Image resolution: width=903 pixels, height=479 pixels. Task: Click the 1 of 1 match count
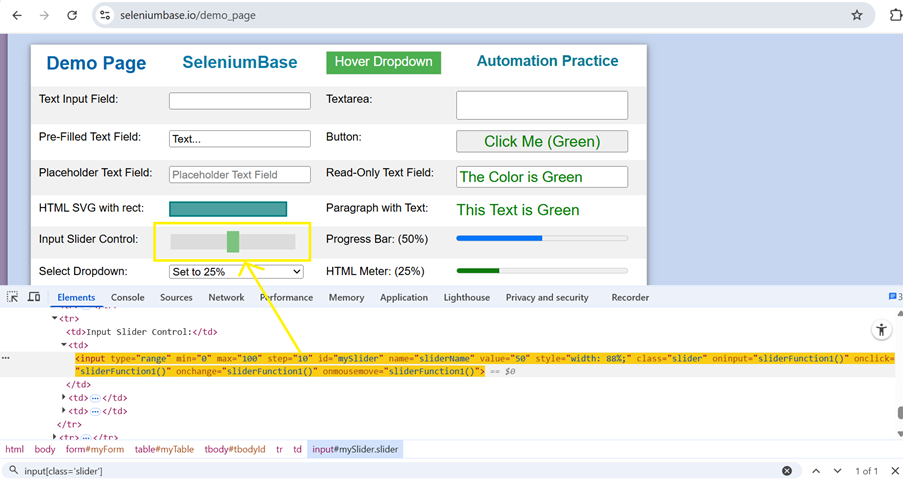[866, 471]
